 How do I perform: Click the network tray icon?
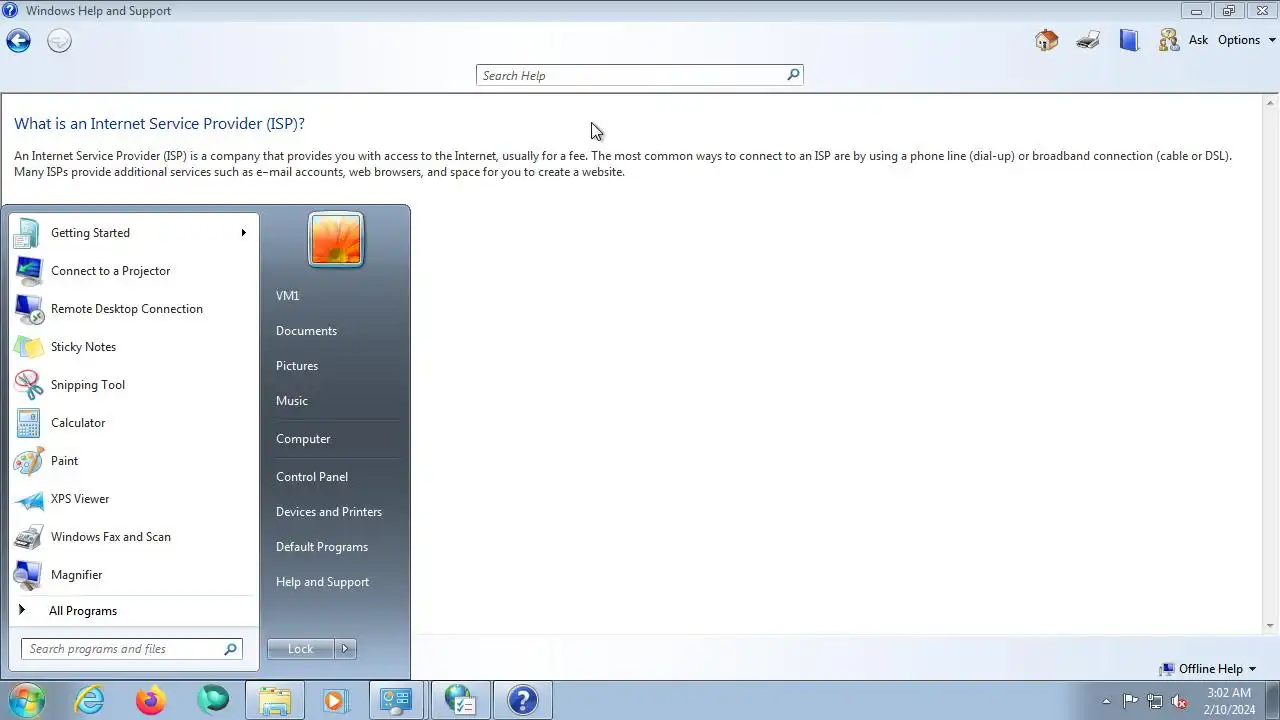pyautogui.click(x=1155, y=701)
